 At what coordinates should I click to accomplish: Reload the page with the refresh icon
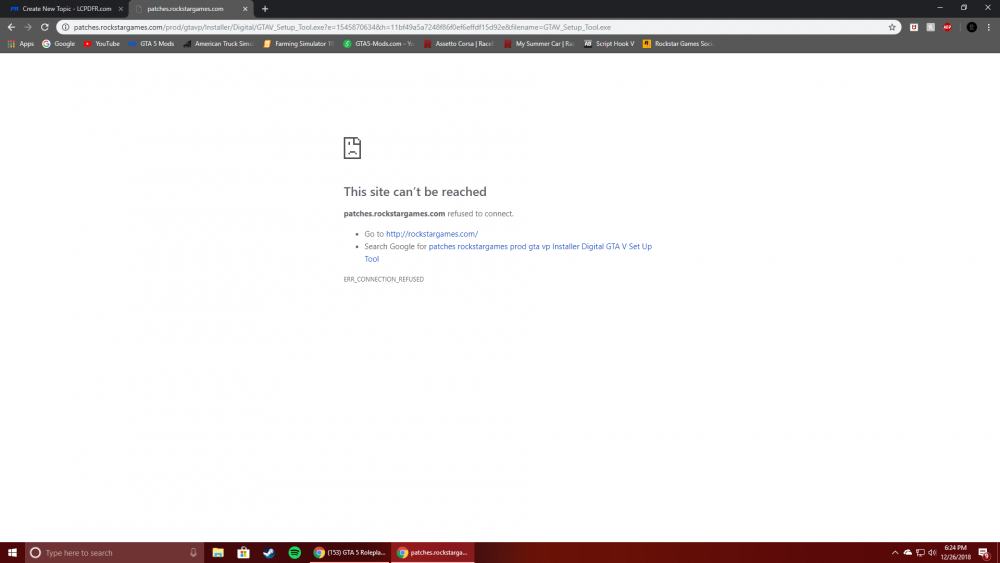(x=45, y=27)
